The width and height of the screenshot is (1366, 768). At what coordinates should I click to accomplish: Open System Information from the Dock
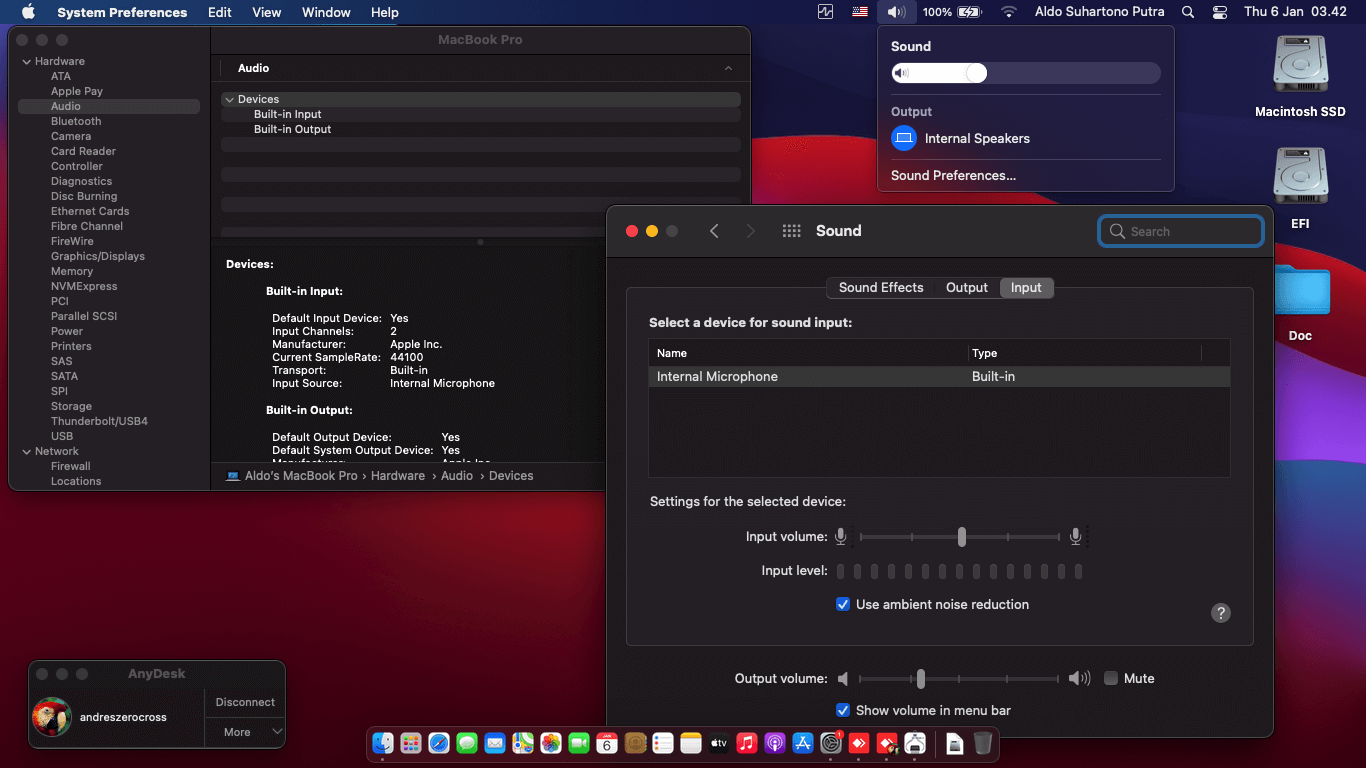[915, 743]
